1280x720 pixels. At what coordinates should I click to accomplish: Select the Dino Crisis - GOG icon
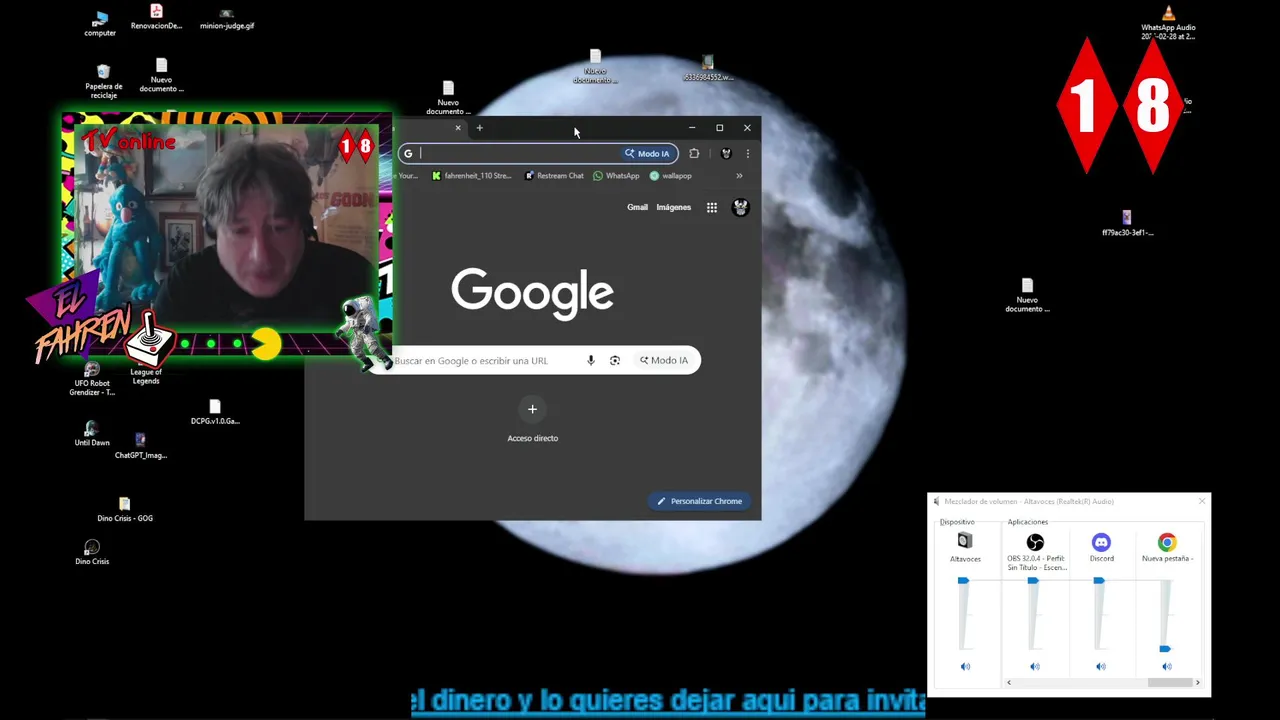(x=125, y=510)
